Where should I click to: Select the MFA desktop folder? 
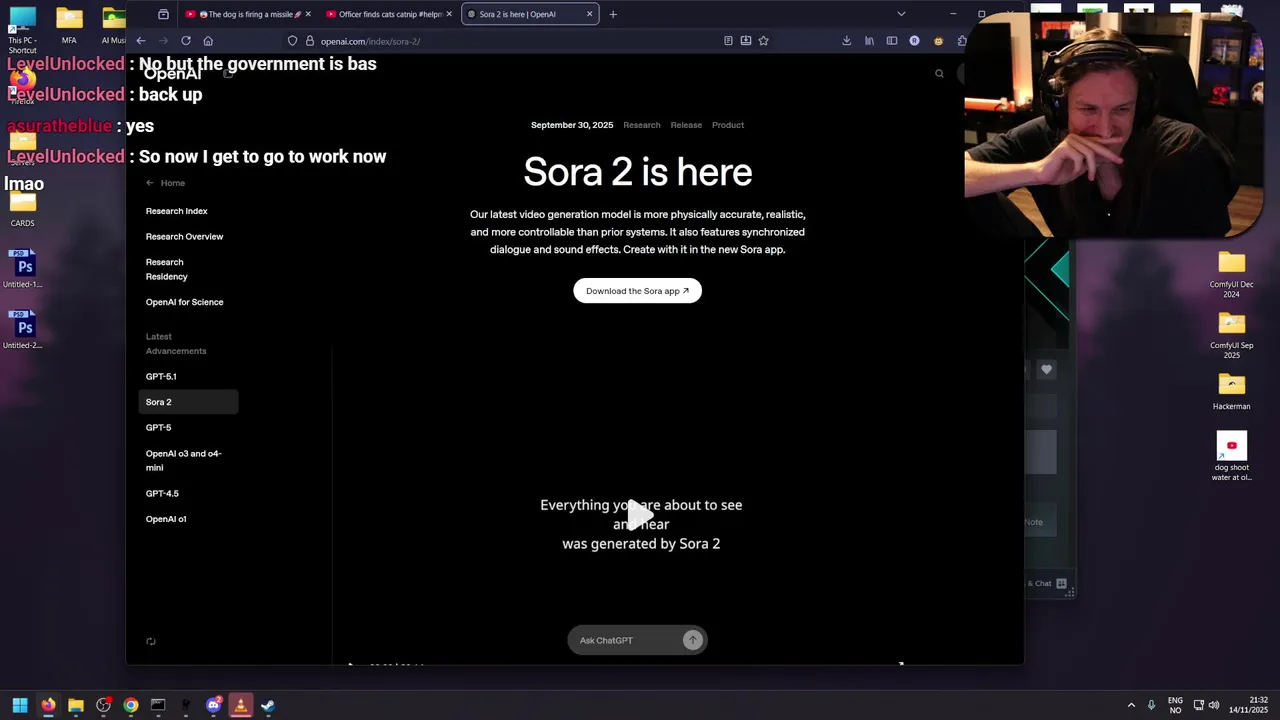[x=69, y=27]
